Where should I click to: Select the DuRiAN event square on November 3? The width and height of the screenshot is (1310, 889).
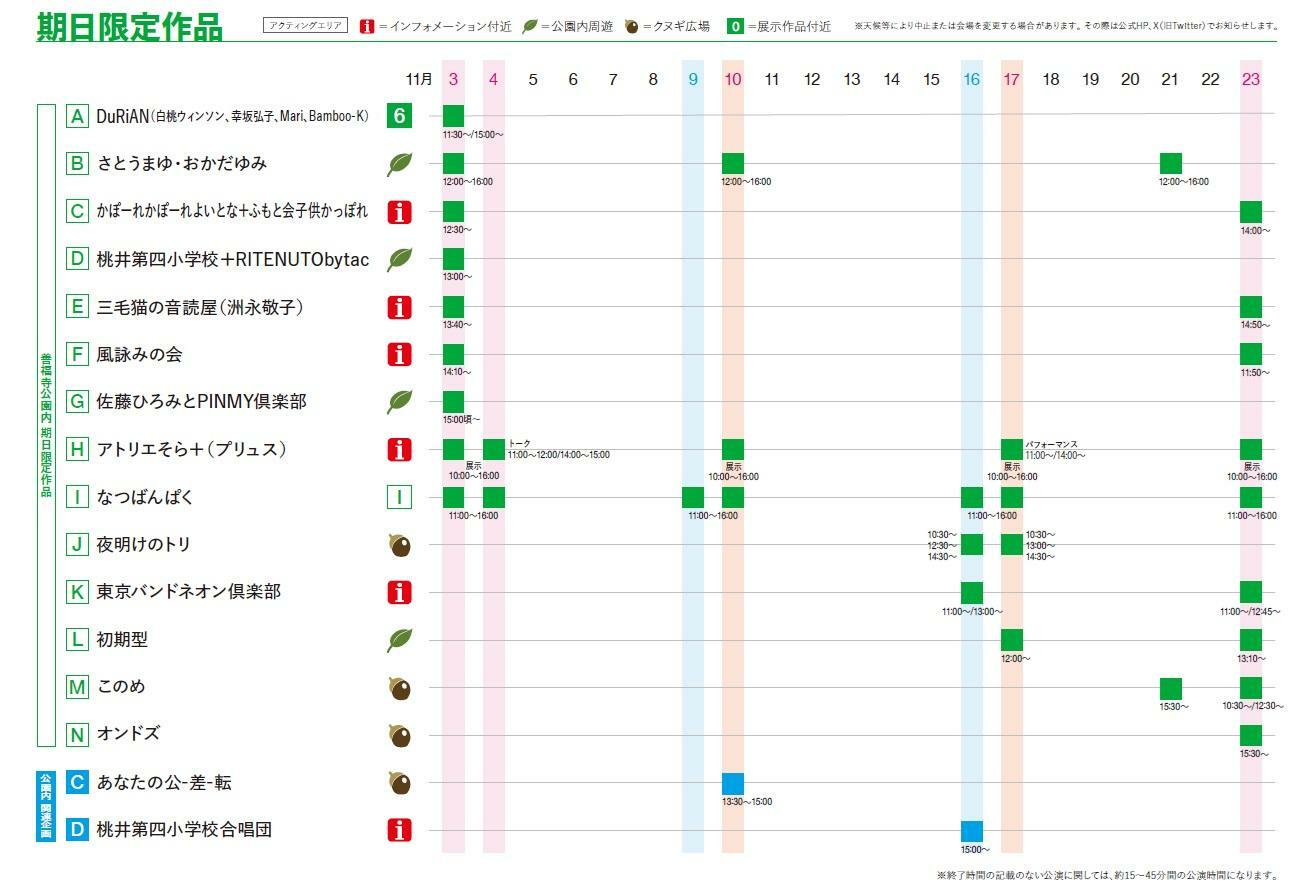click(453, 116)
